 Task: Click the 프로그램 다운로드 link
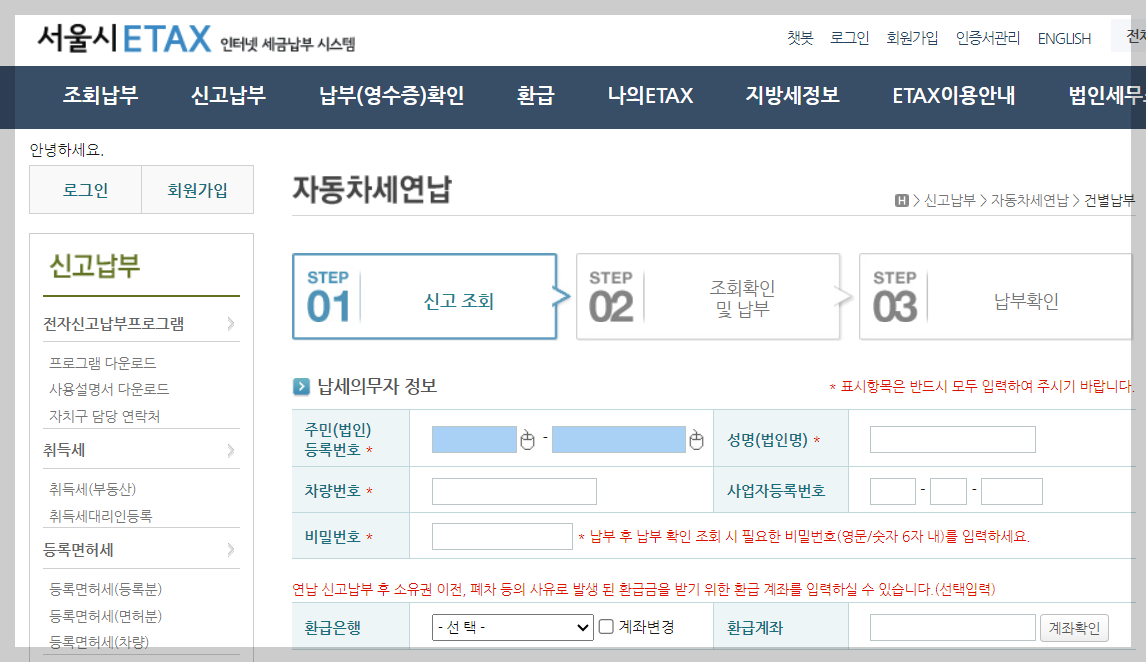point(103,363)
